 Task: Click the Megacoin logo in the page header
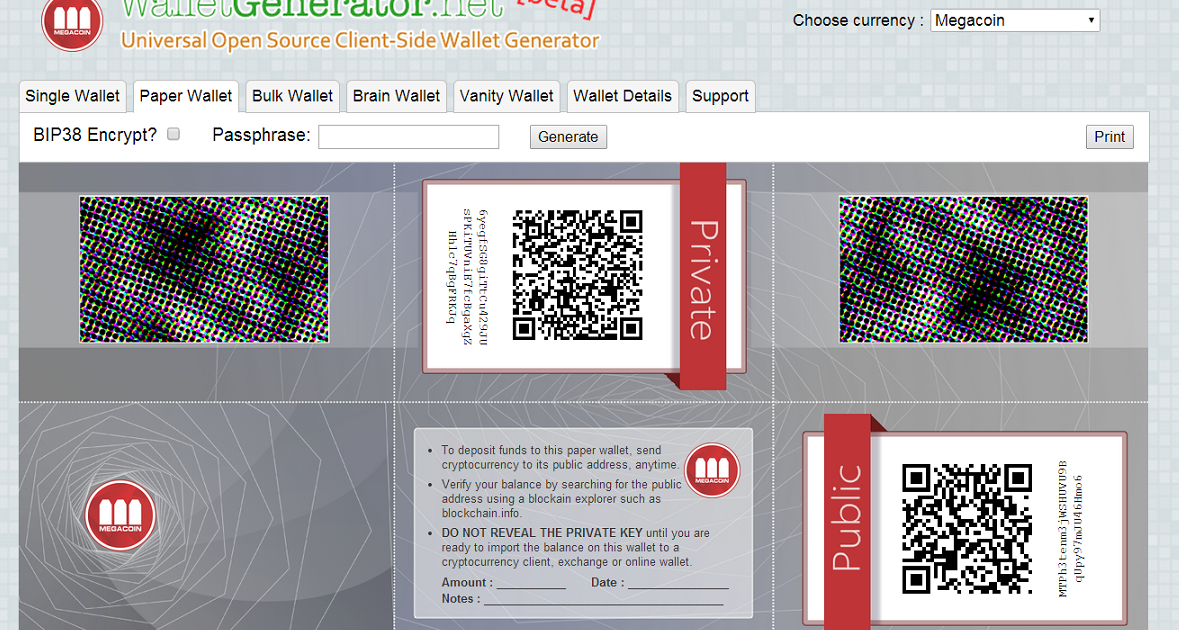coord(72,23)
